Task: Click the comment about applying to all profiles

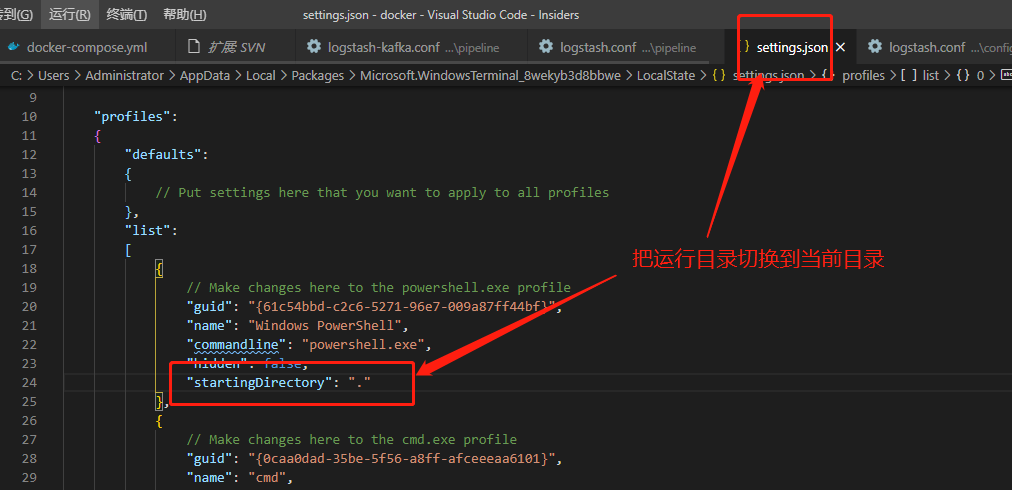Action: tap(382, 192)
